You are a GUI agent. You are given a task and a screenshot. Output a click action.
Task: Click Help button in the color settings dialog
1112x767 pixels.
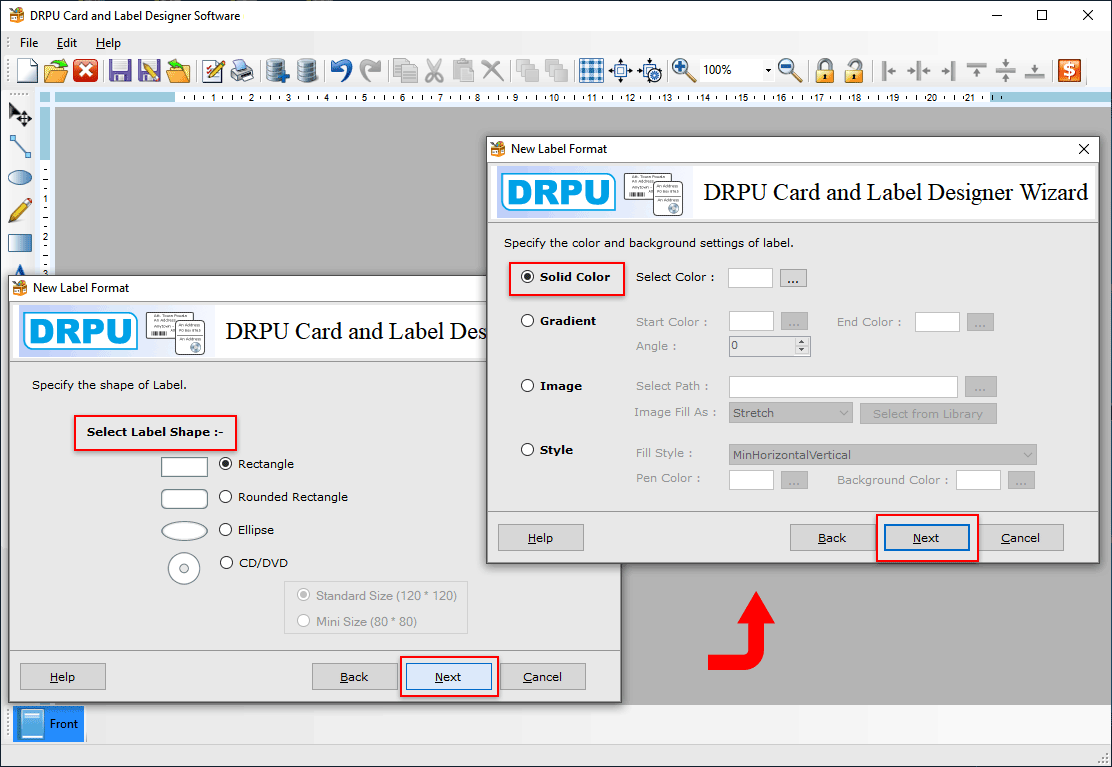[540, 538]
